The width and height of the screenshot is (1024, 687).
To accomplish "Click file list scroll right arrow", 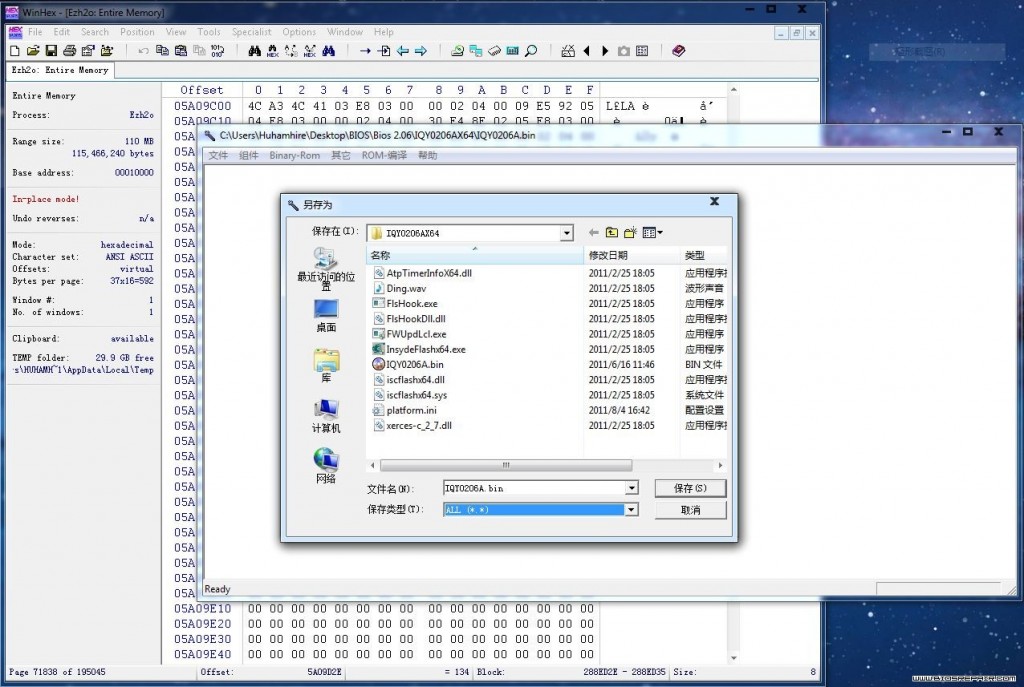I will 720,465.
